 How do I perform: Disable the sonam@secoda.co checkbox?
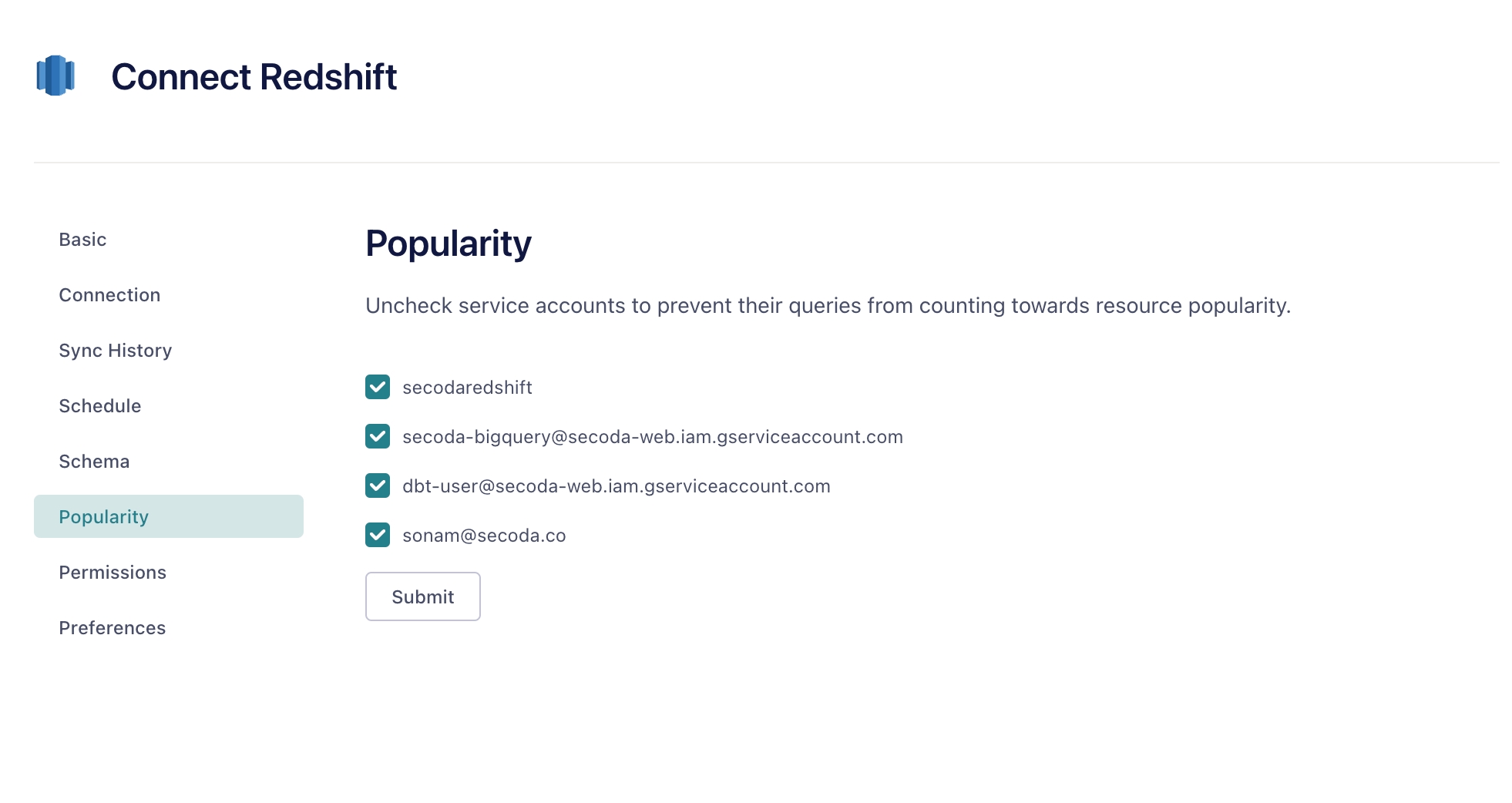point(378,535)
